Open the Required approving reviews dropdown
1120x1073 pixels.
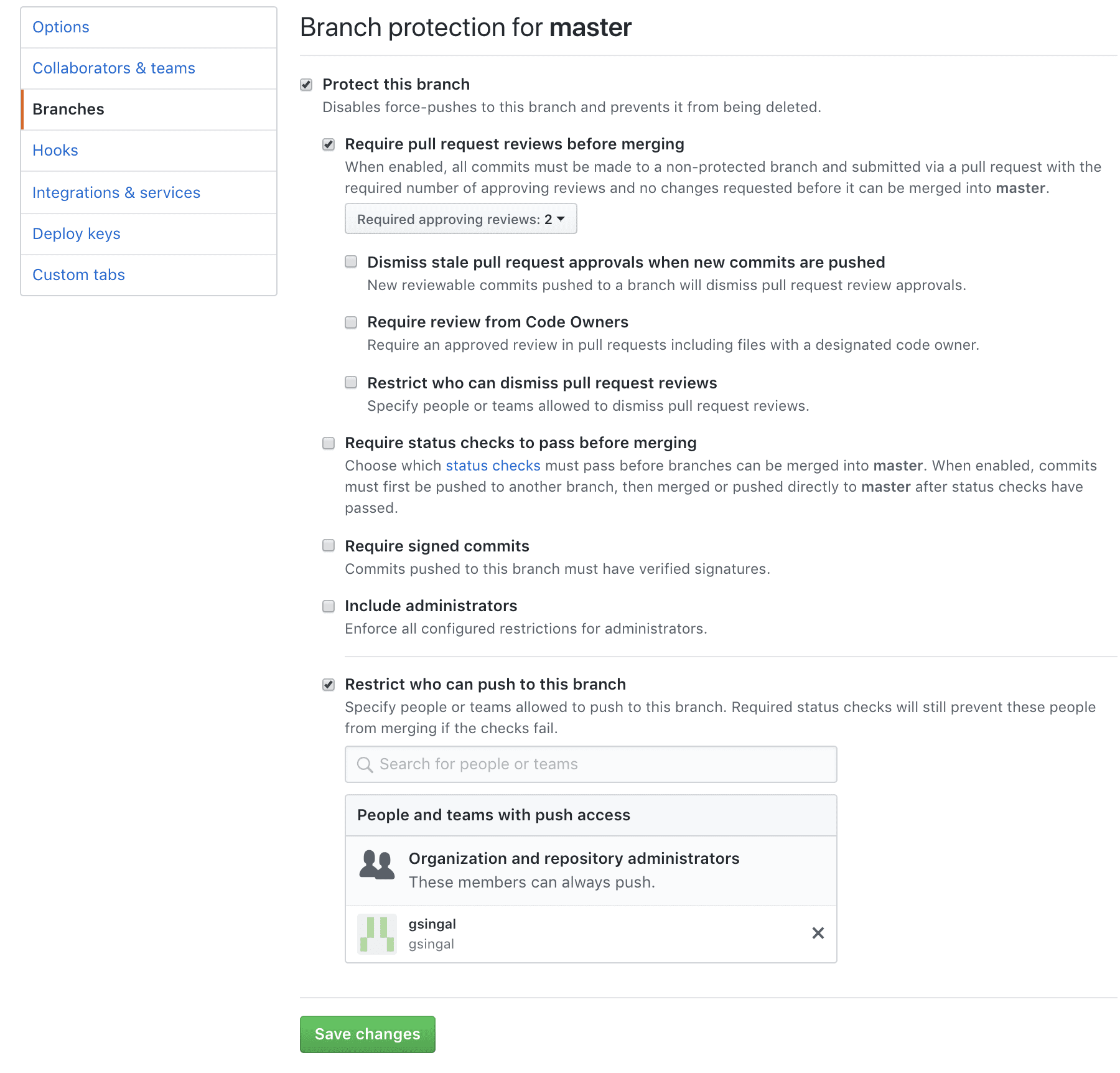click(x=460, y=218)
